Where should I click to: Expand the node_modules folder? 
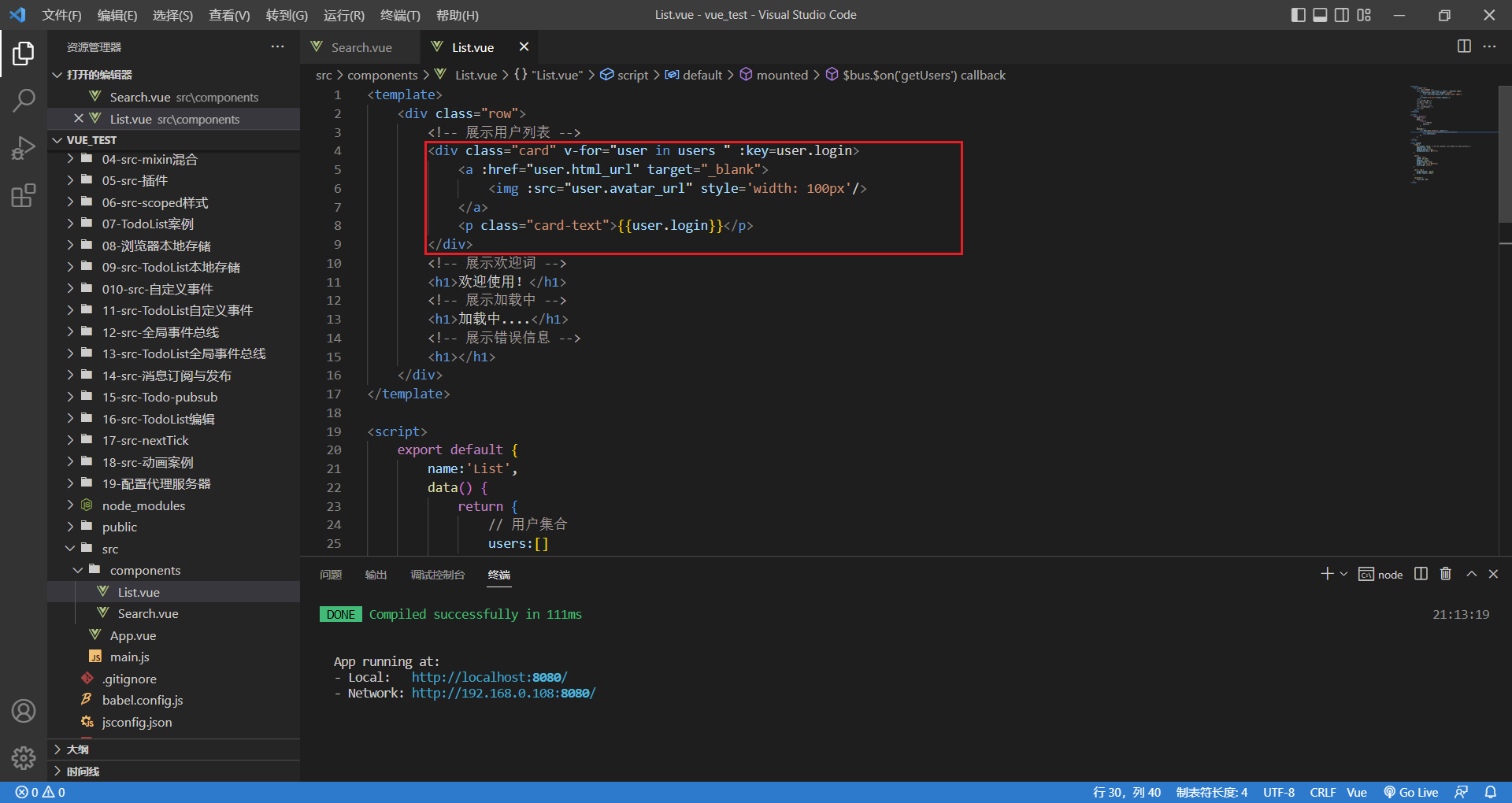point(143,505)
